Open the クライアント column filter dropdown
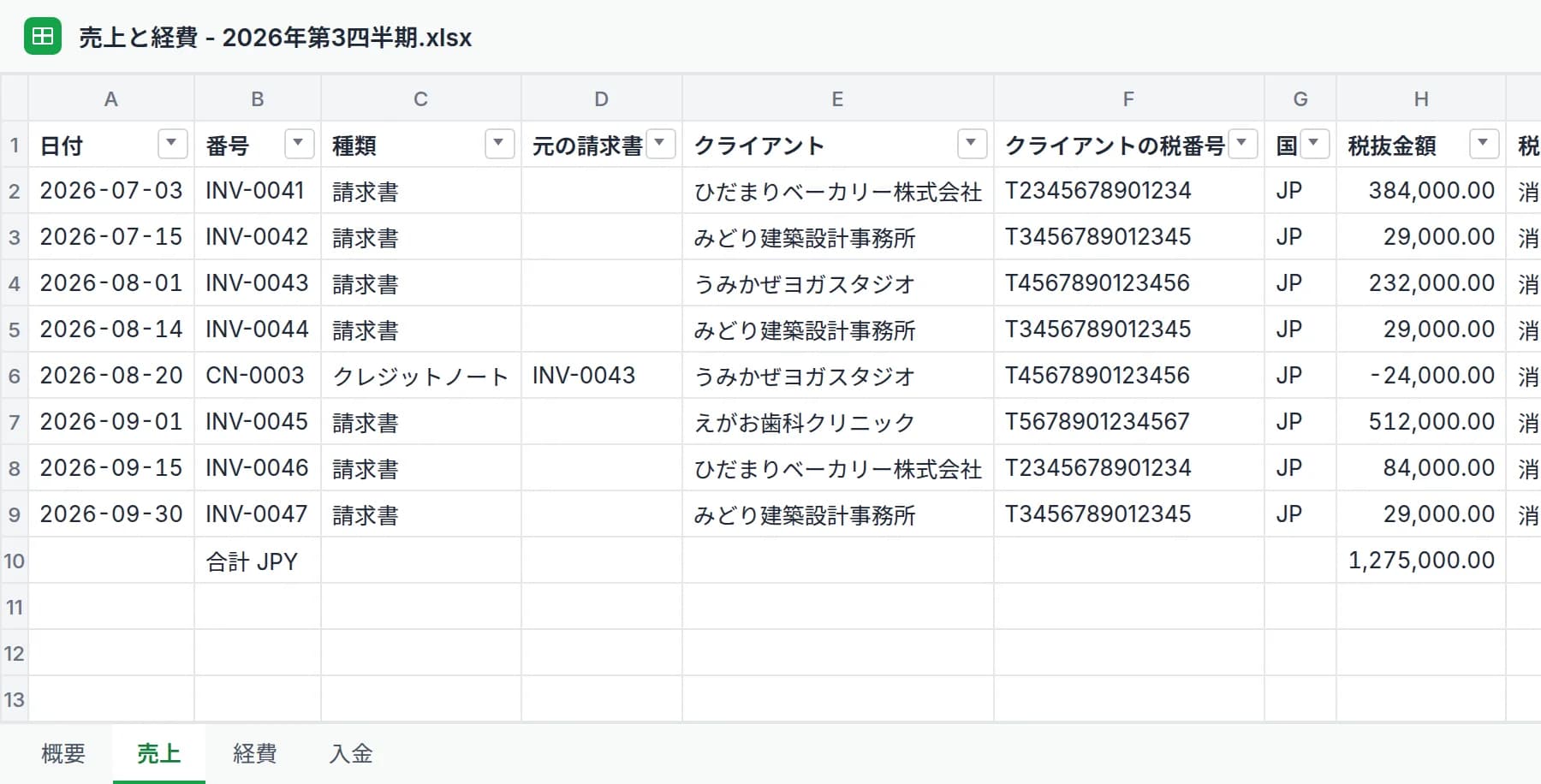The image size is (1541, 784). [x=972, y=143]
